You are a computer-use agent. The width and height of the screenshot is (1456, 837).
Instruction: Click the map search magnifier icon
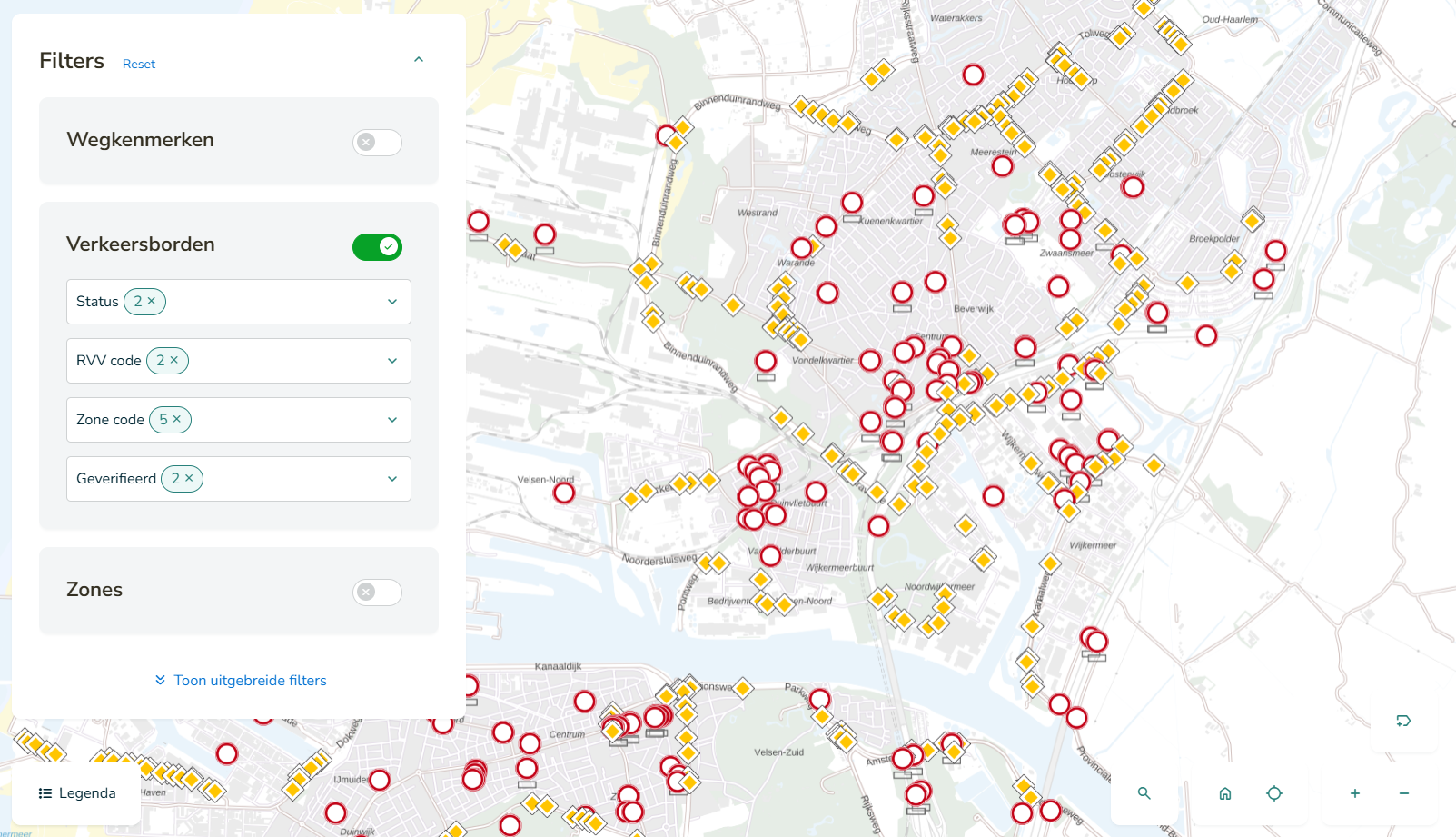coord(1144,793)
